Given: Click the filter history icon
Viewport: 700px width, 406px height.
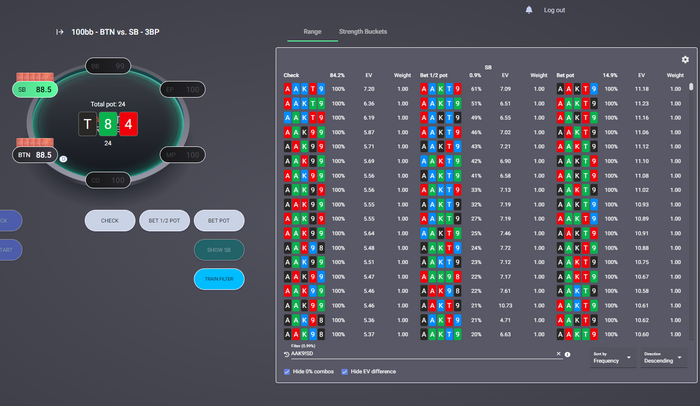Looking at the screenshot, I should pyautogui.click(x=286, y=354).
